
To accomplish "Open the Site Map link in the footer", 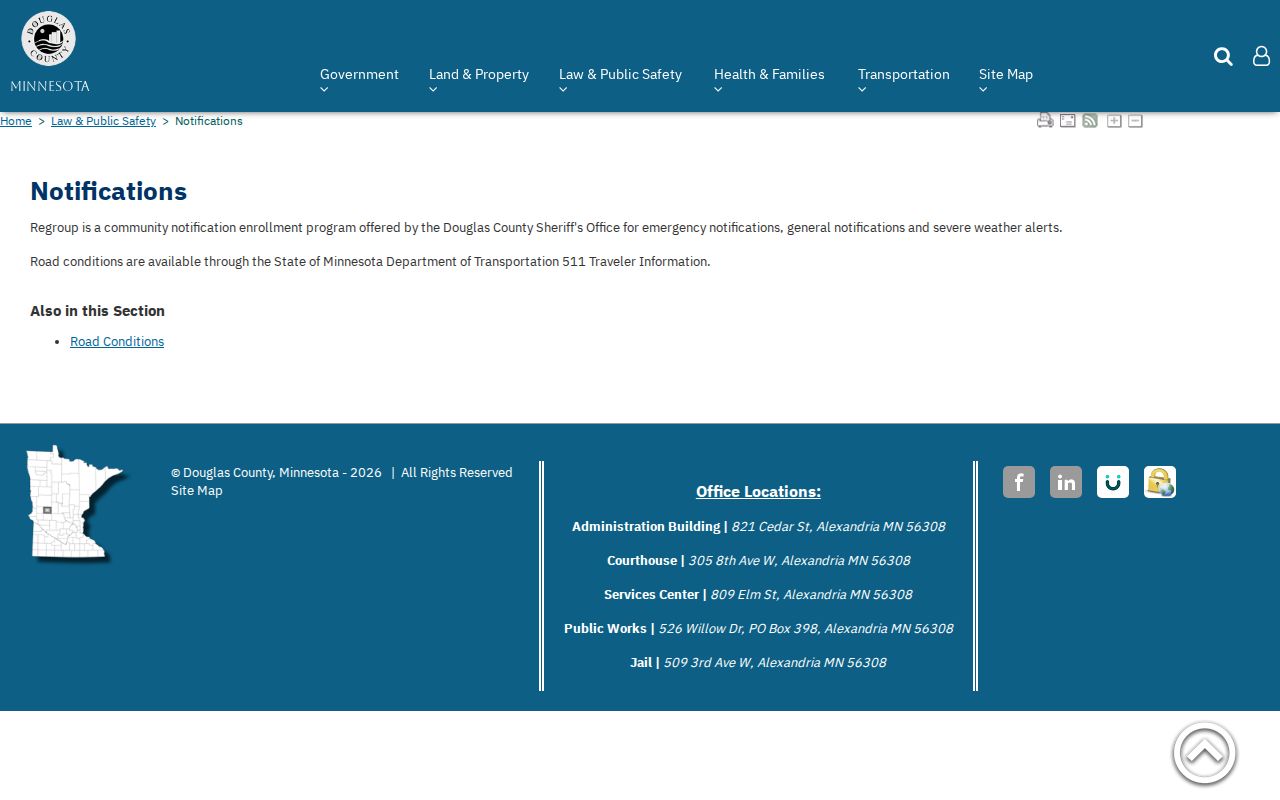I will coord(197,491).
